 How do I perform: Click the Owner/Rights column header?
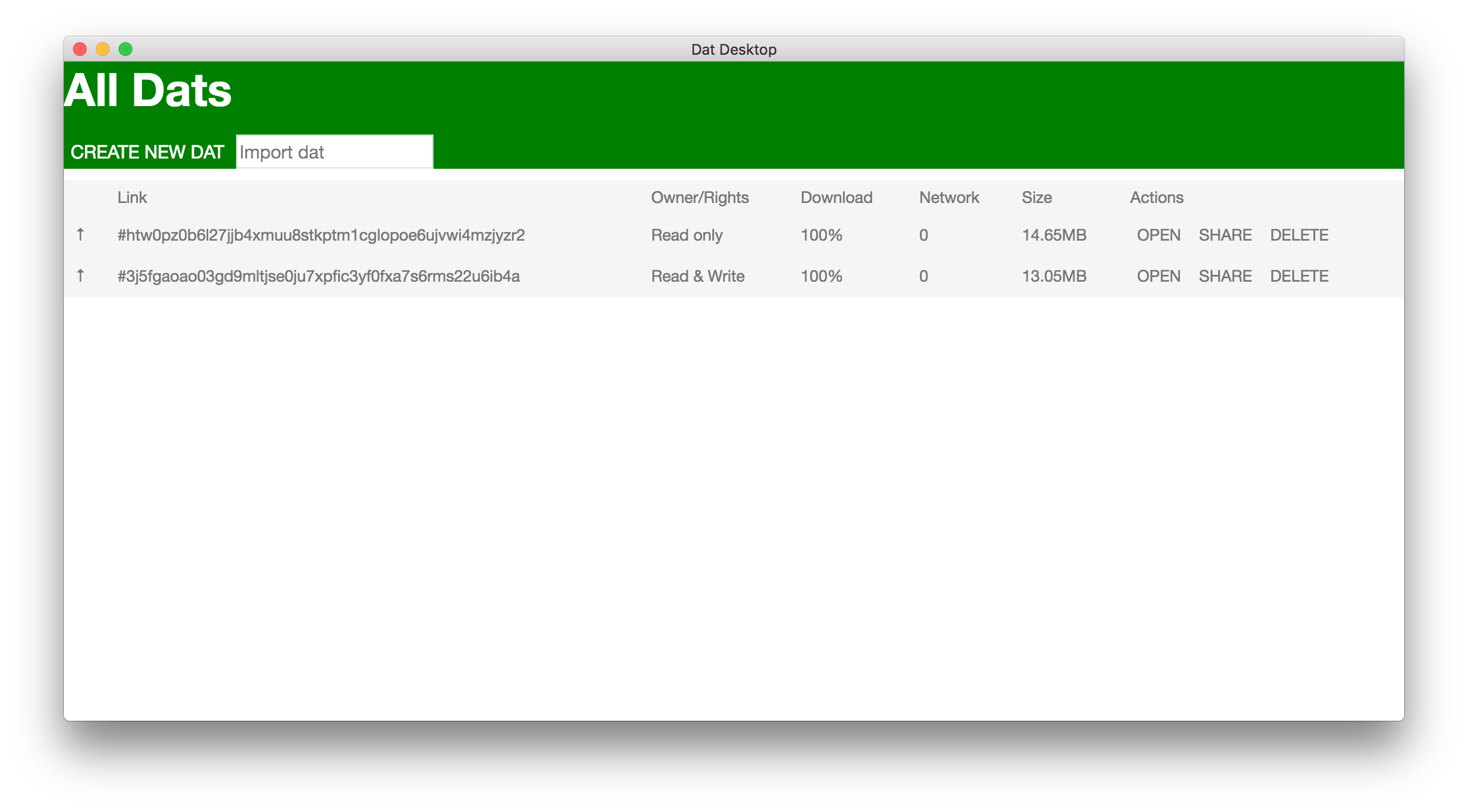tap(699, 197)
